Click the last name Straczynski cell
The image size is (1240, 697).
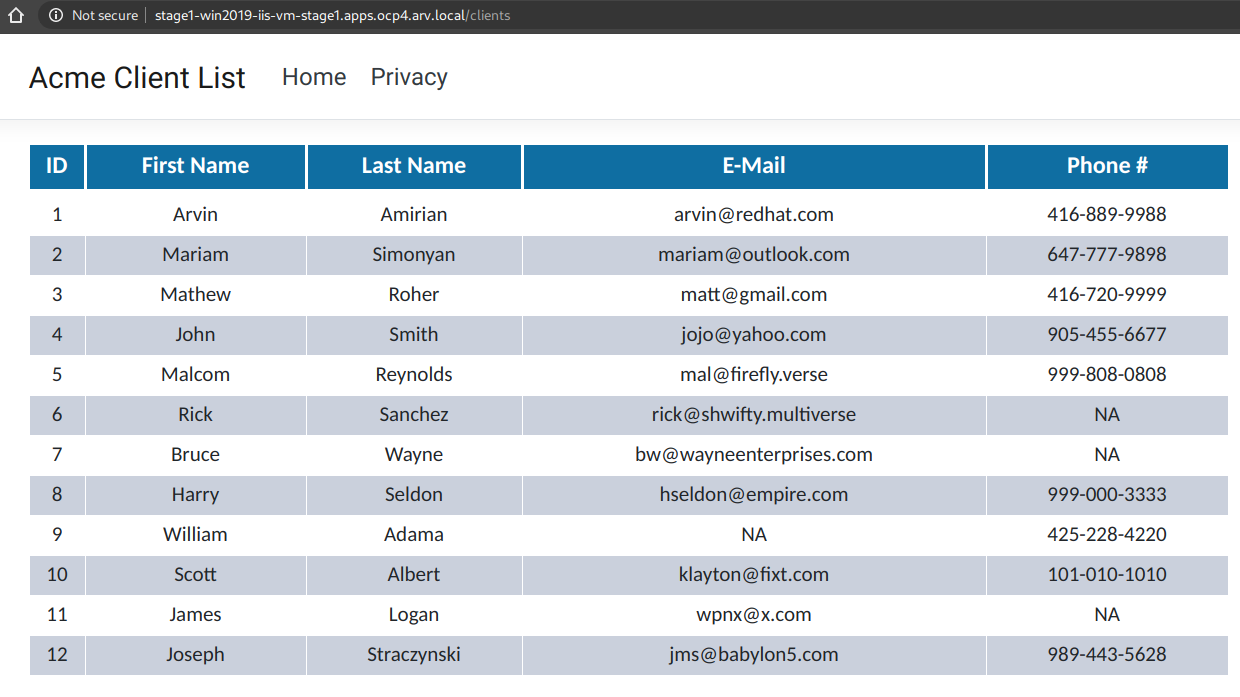[x=414, y=654]
